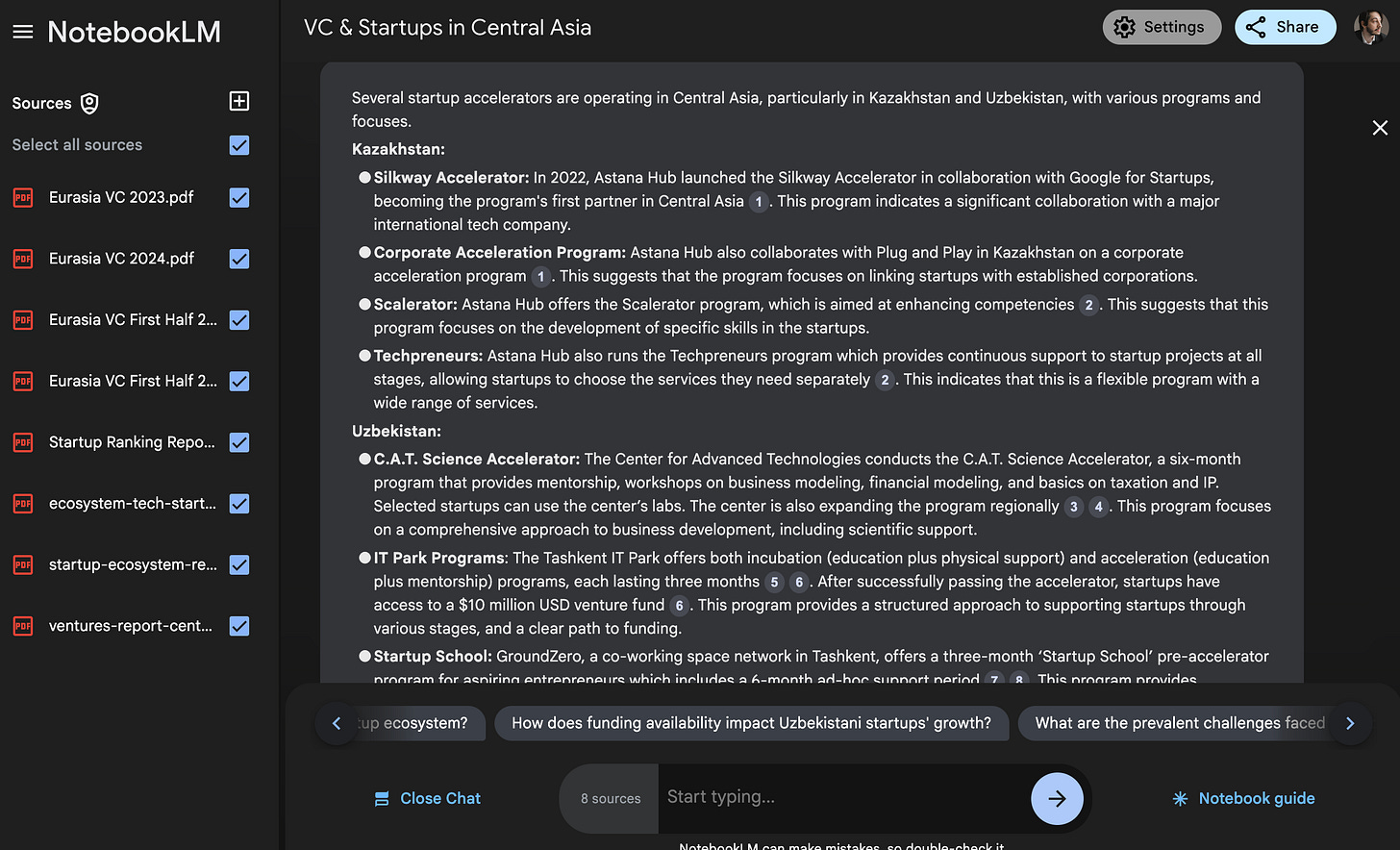Open the user profile avatar
Screen dimensions: 1400x850
pos(1370,28)
